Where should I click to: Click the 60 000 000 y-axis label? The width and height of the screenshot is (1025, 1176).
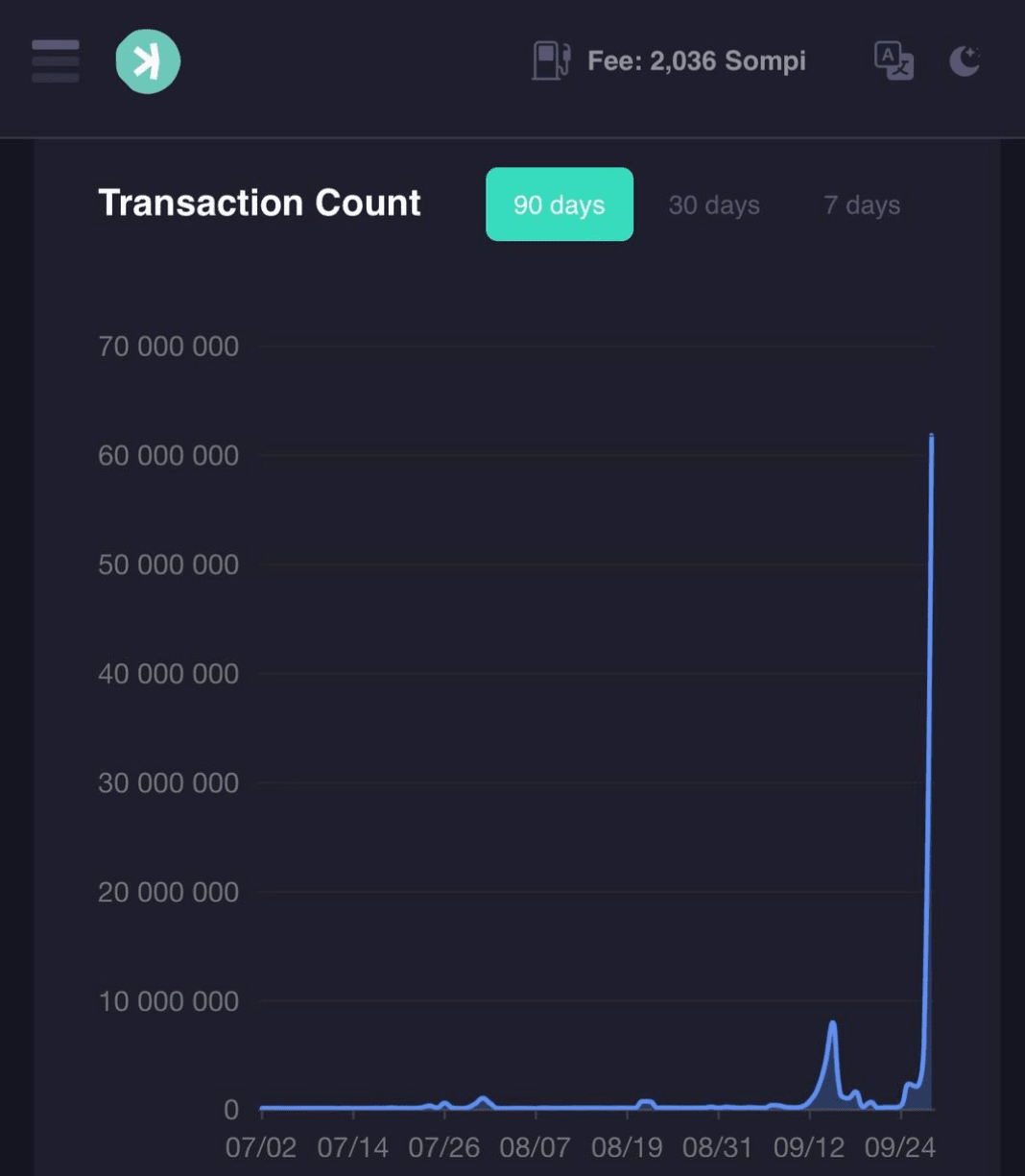[168, 455]
